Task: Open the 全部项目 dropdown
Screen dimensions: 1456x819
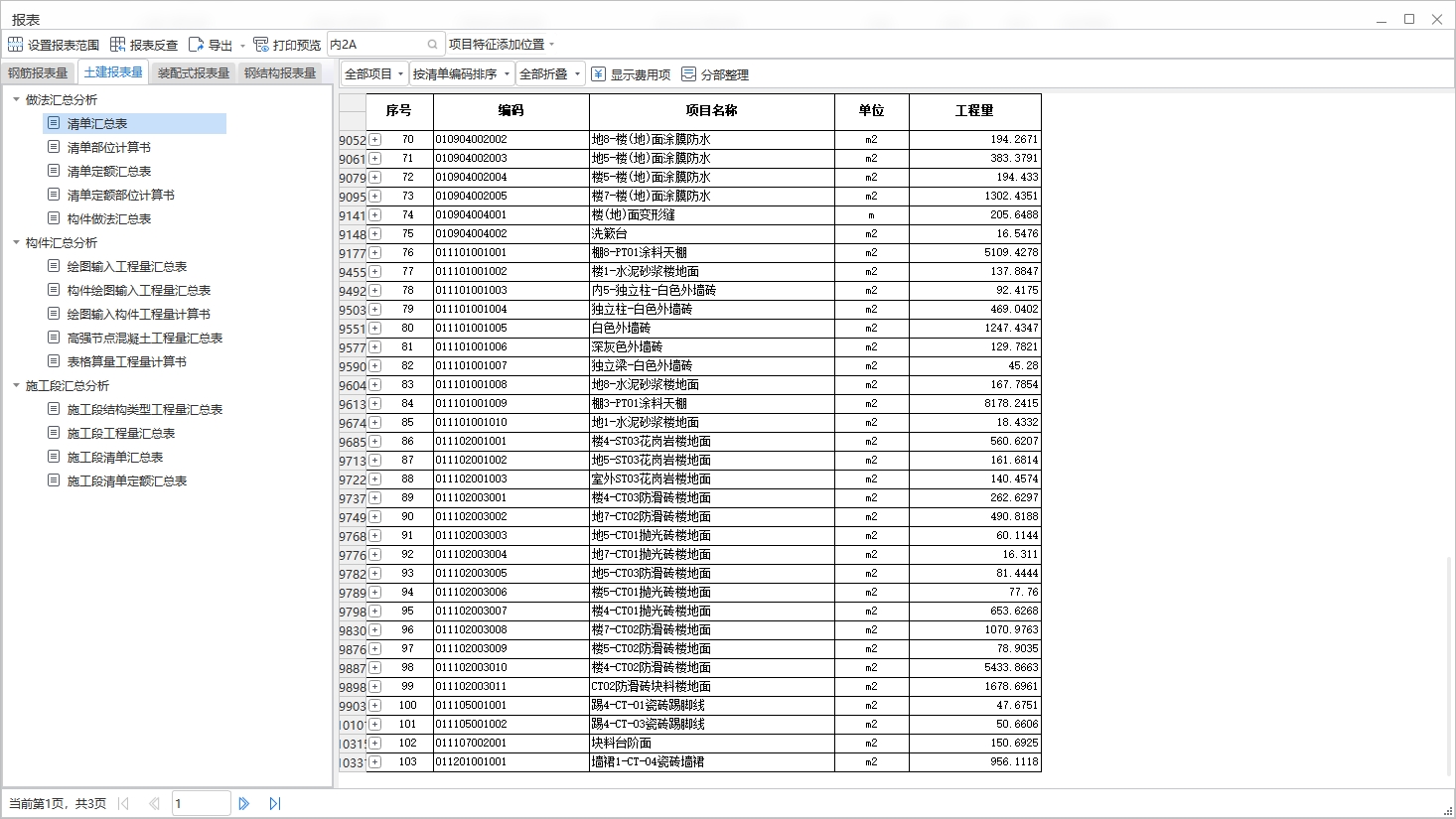Action: (373, 73)
